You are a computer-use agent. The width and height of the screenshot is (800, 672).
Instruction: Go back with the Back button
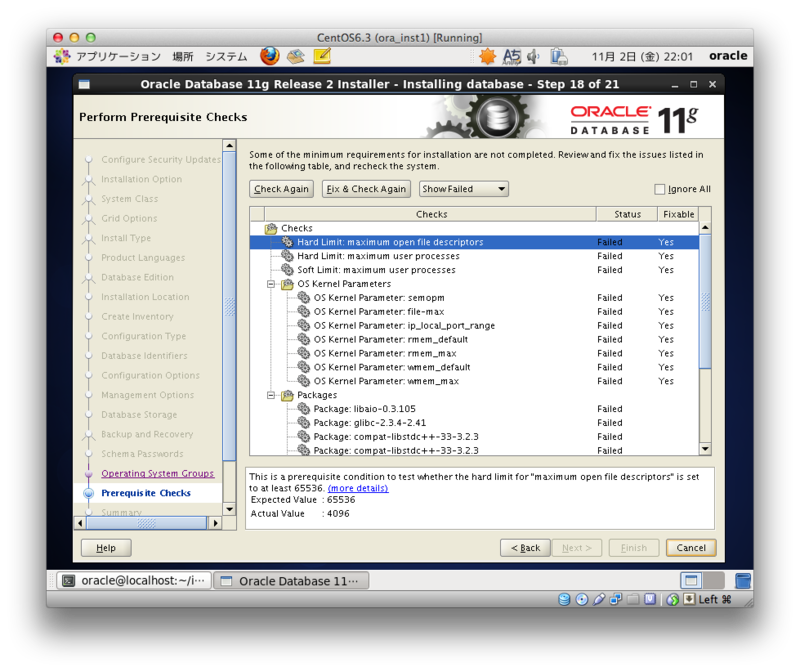(x=525, y=547)
